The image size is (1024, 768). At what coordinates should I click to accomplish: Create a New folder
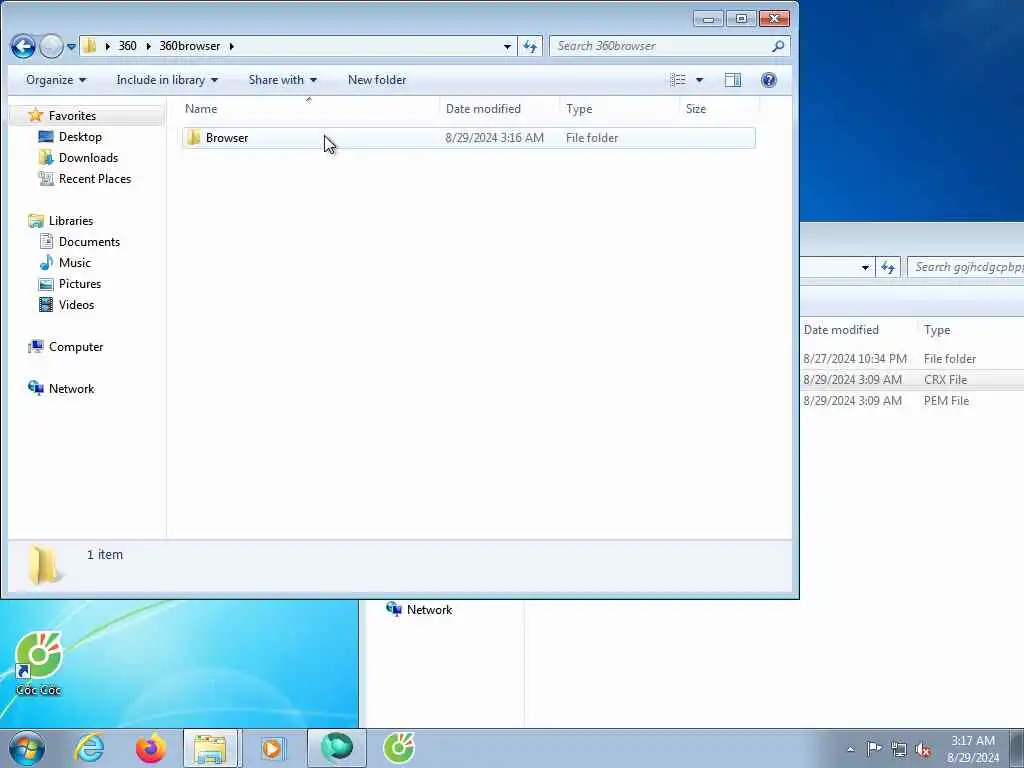377,80
